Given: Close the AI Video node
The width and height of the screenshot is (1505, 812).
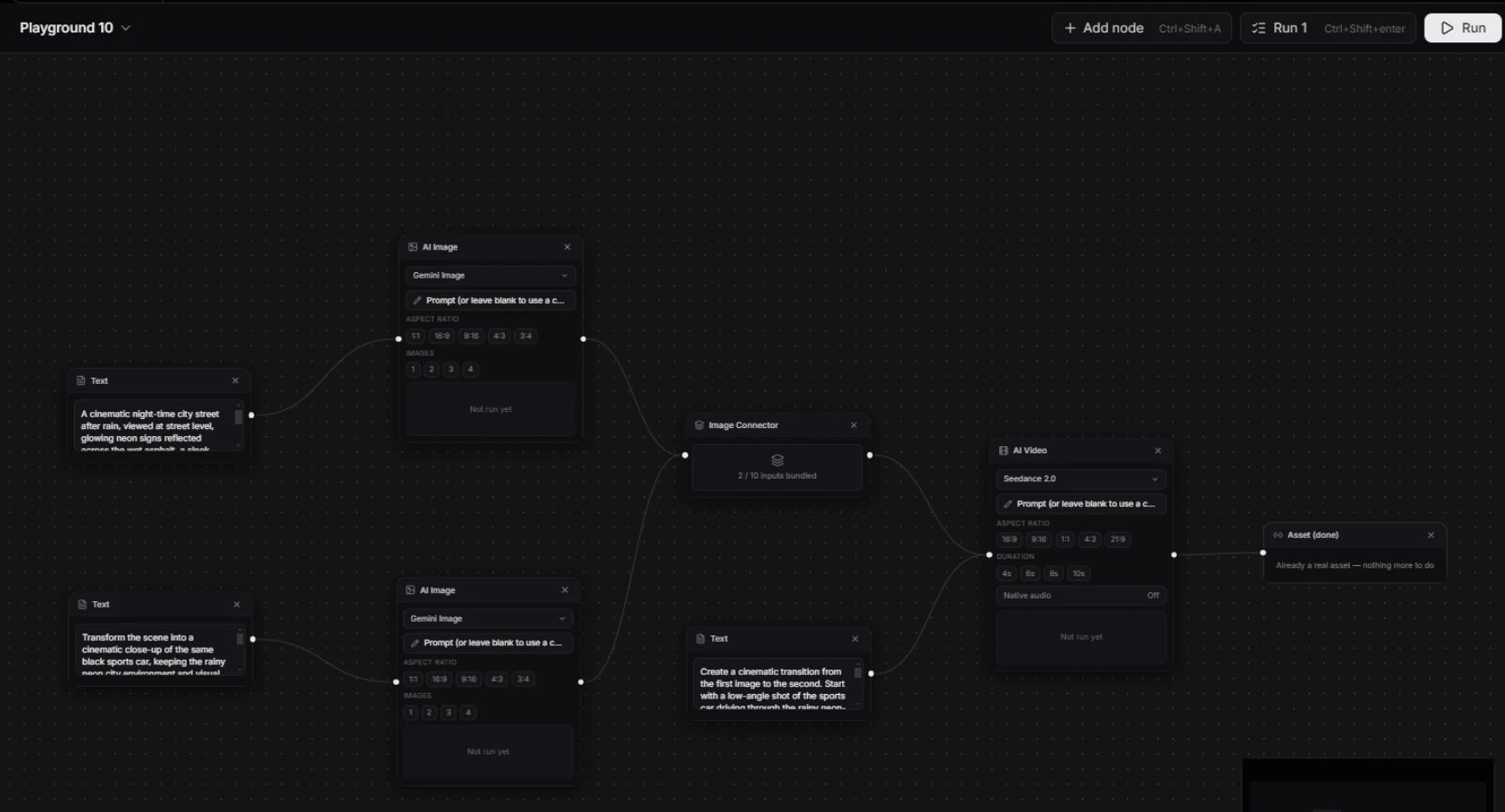Looking at the screenshot, I should pyautogui.click(x=1158, y=451).
